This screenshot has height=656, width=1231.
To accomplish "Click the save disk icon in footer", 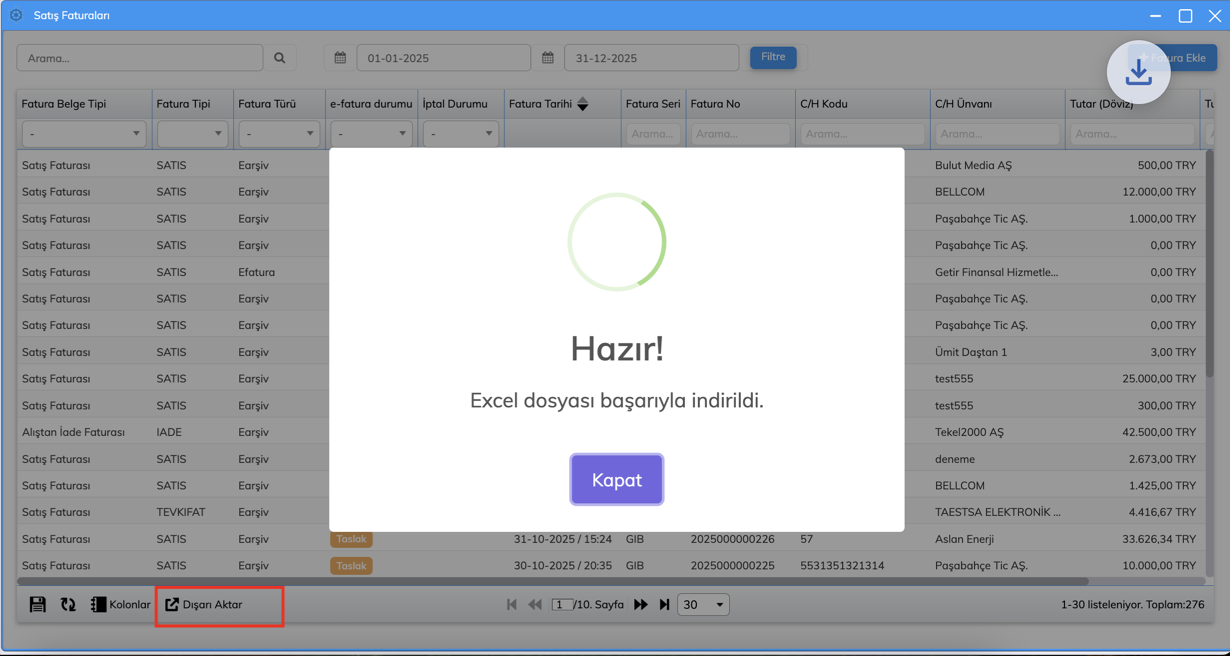I will click(x=38, y=605).
